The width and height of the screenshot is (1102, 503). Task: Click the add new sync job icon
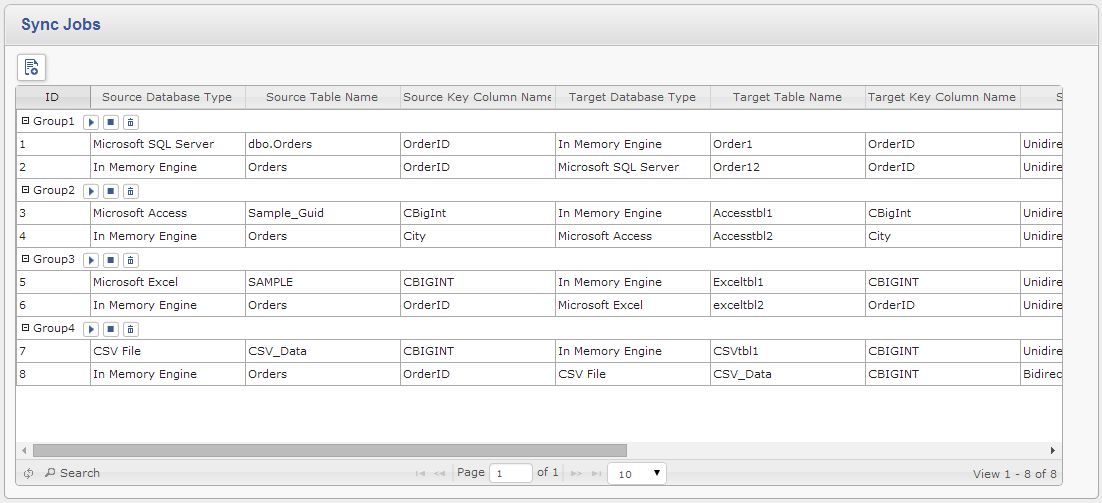tap(31, 67)
